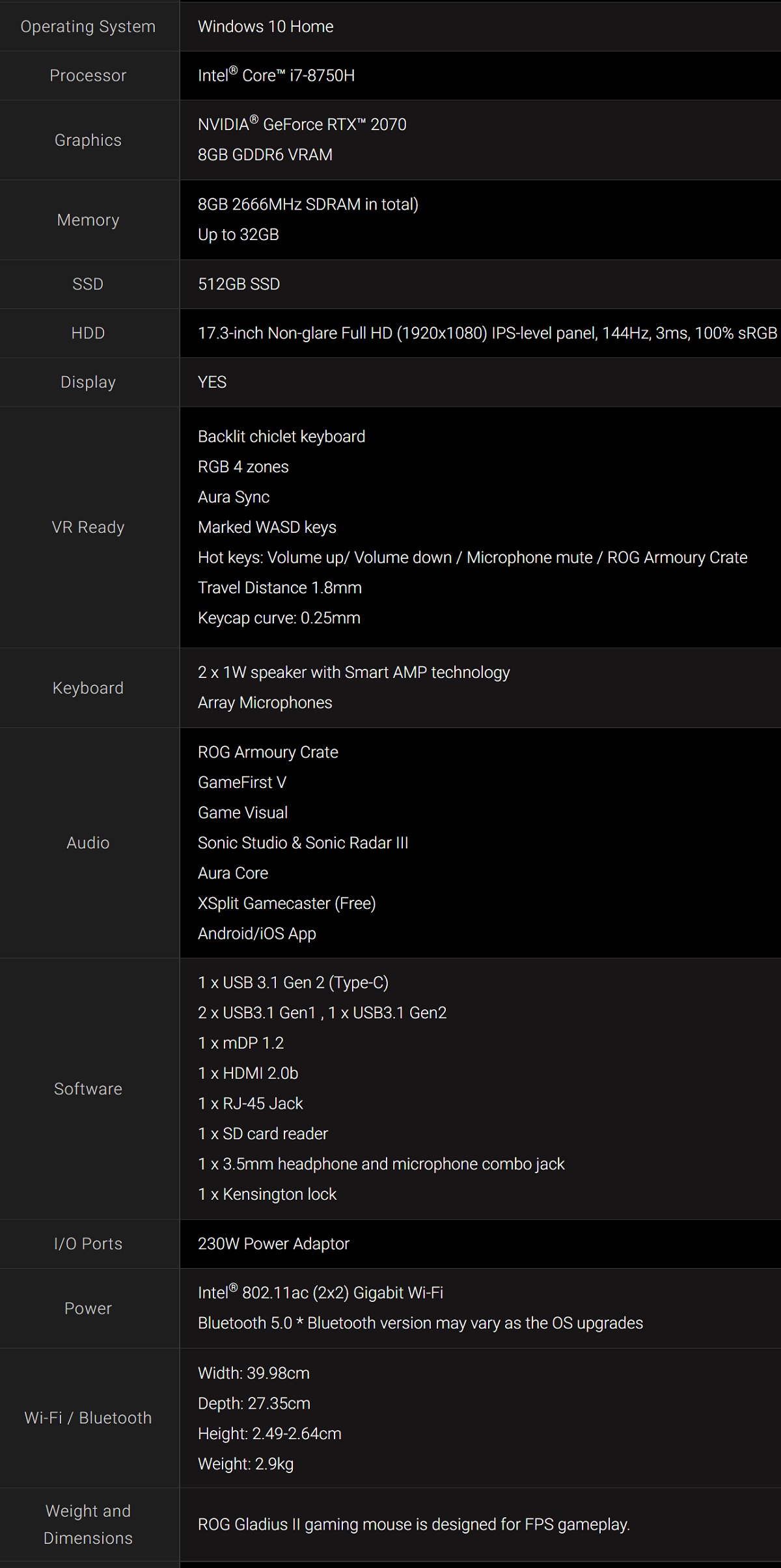
Task: Select '1 x RJ-45 Jack' line
Action: click(251, 1103)
